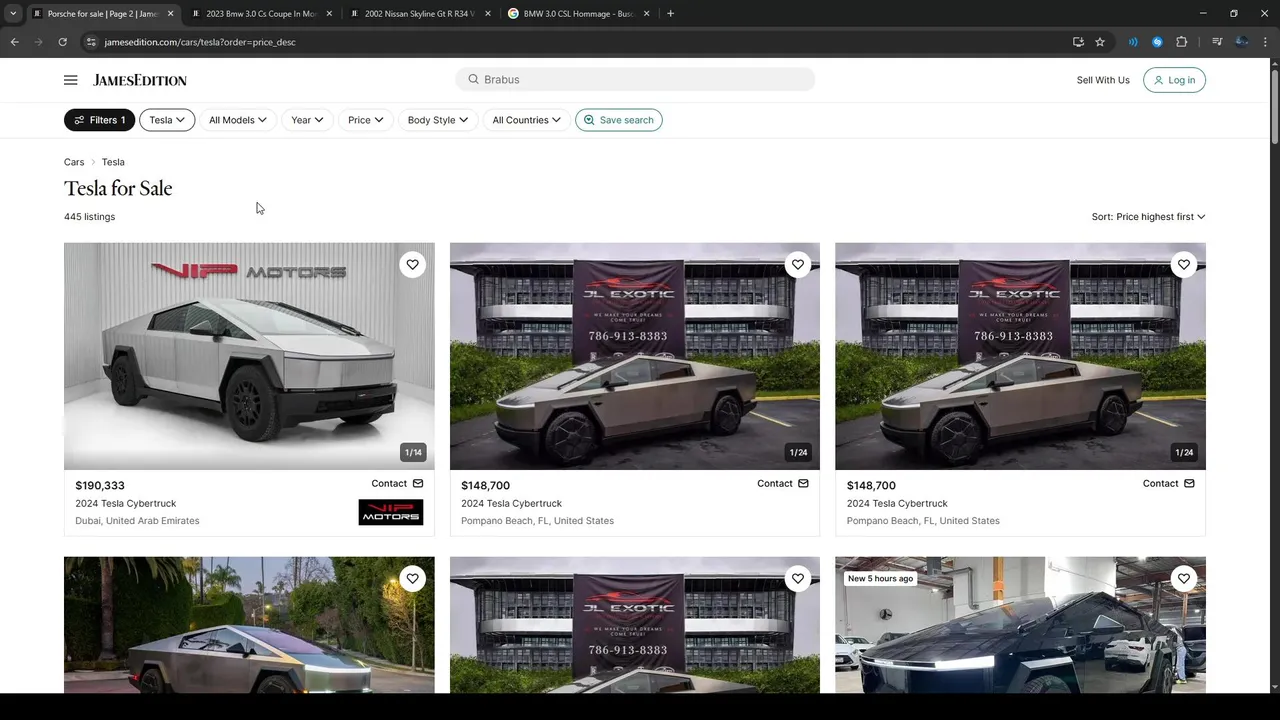The height and width of the screenshot is (720, 1280).
Task: Open the hamburger menu beside JamesEdition logo
Action: pyautogui.click(x=70, y=80)
